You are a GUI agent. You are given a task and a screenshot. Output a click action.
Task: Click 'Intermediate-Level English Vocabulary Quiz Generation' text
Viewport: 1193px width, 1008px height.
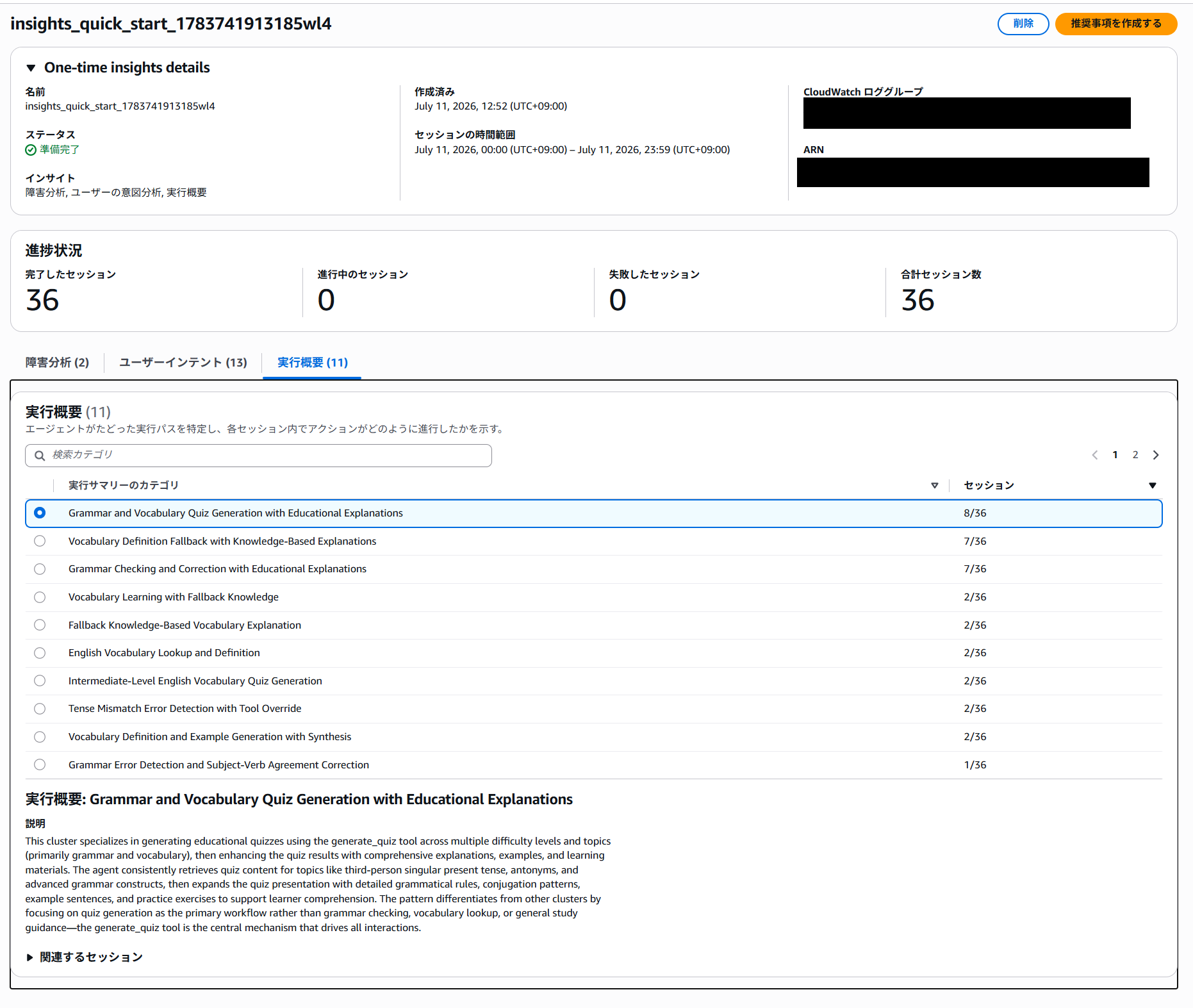tap(195, 681)
